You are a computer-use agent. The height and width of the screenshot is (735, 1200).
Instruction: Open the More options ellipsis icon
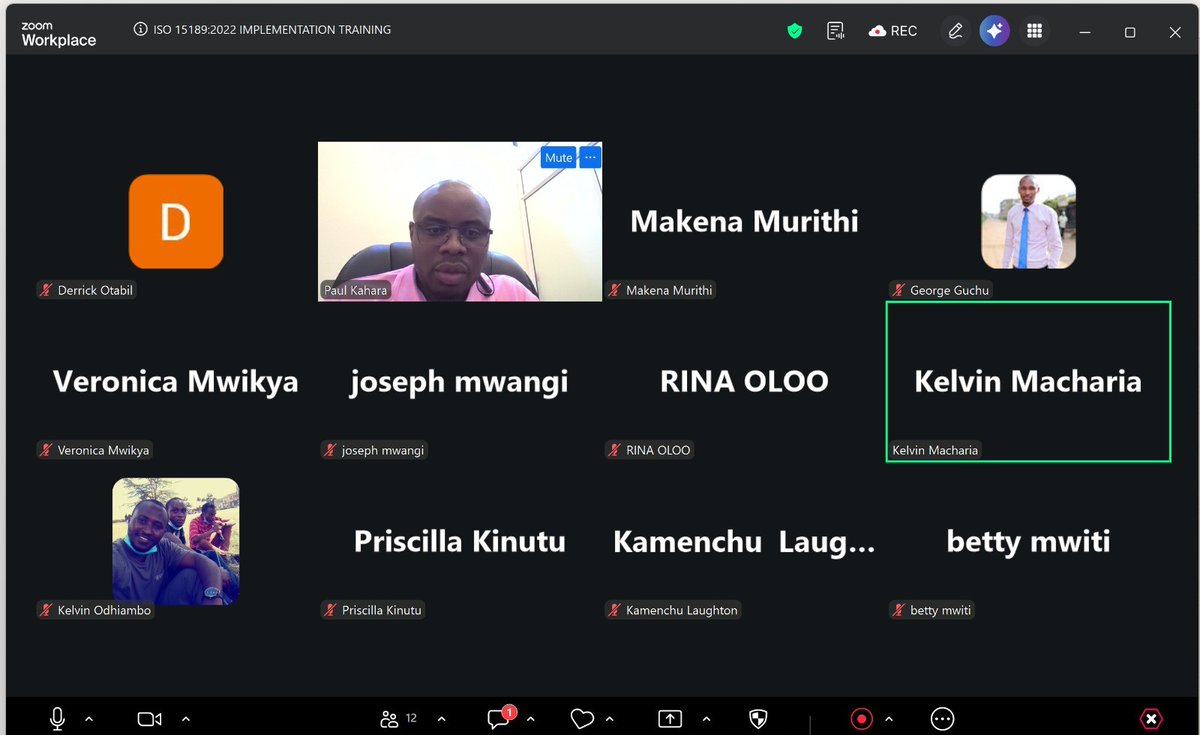coord(942,718)
